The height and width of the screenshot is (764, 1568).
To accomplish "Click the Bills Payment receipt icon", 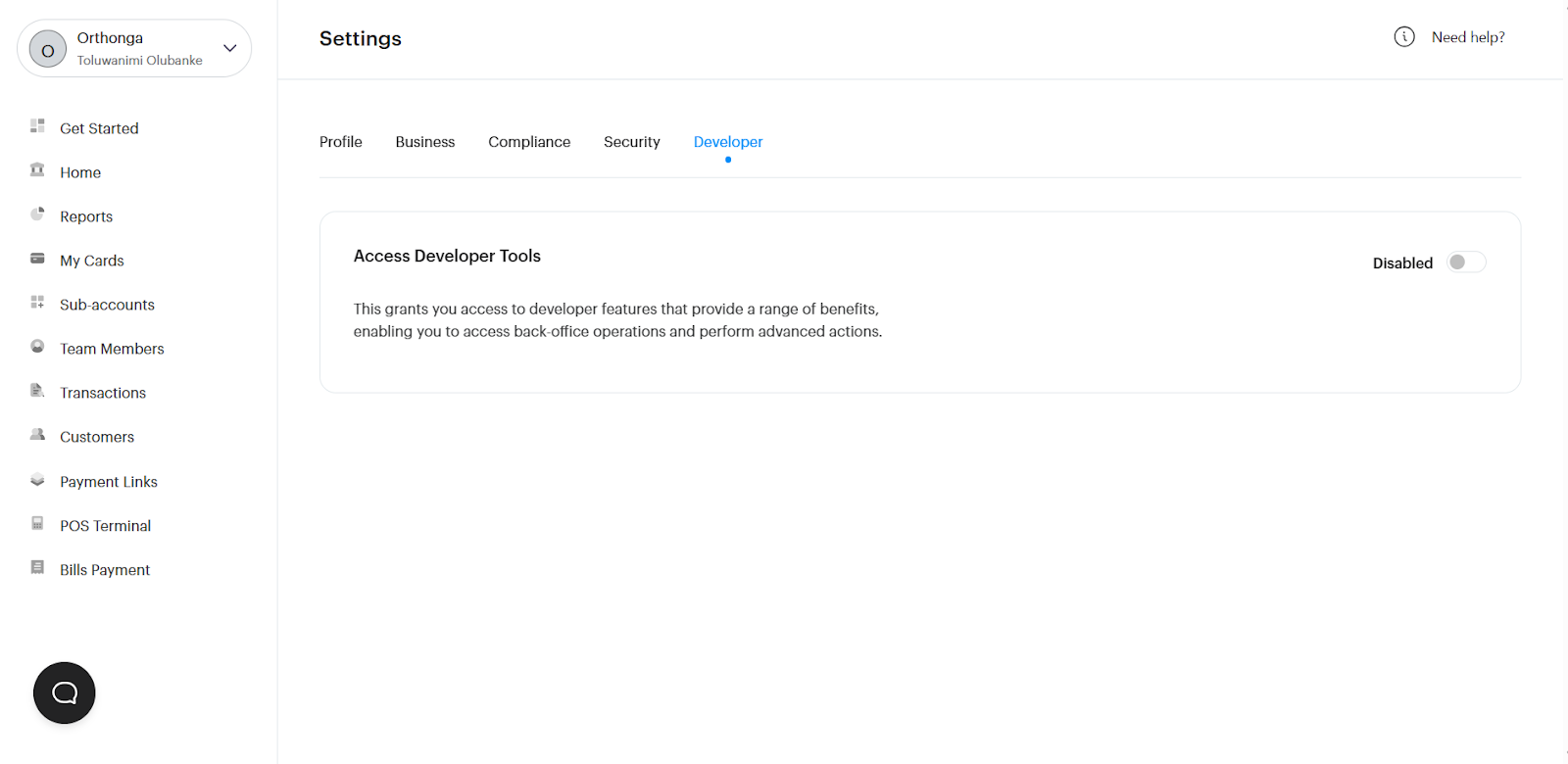I will (37, 568).
